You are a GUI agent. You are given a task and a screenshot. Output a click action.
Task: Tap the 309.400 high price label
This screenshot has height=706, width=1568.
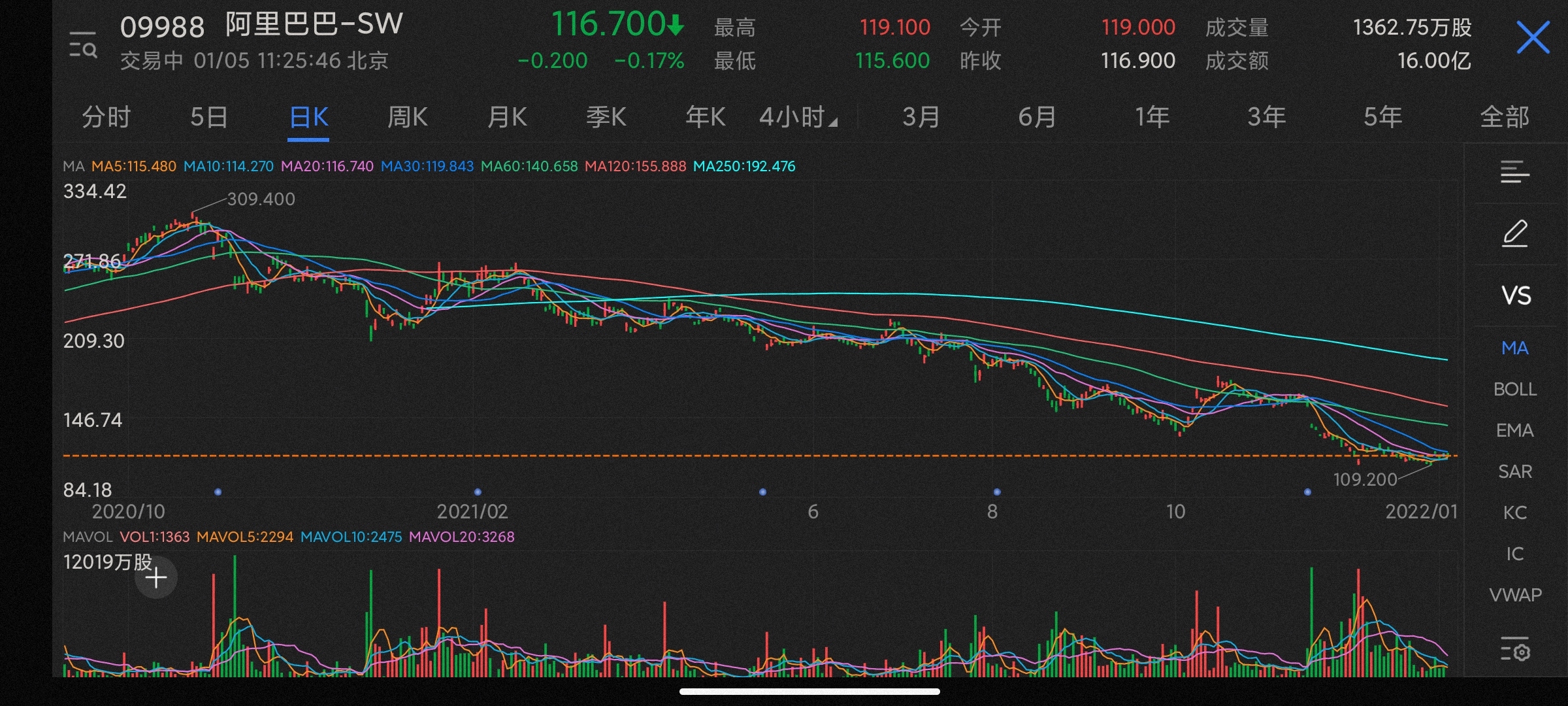(x=261, y=199)
